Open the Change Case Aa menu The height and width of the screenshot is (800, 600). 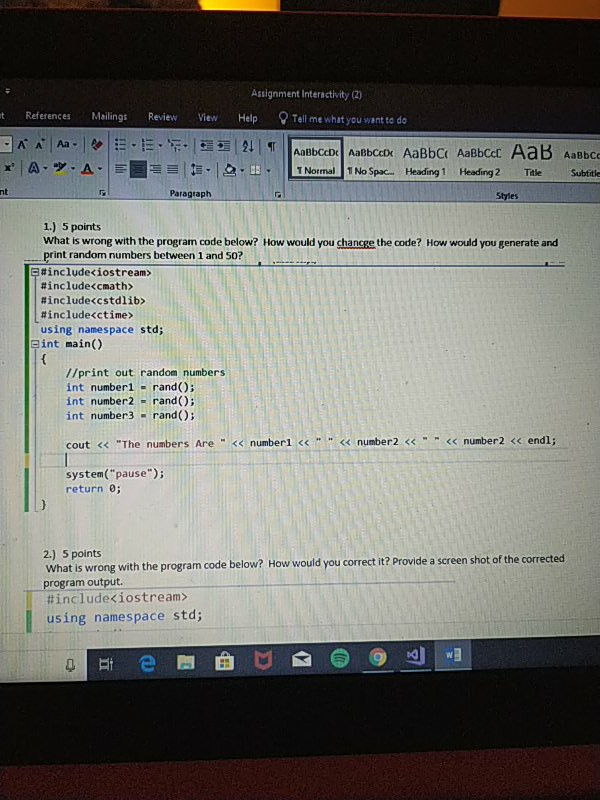coord(66,144)
